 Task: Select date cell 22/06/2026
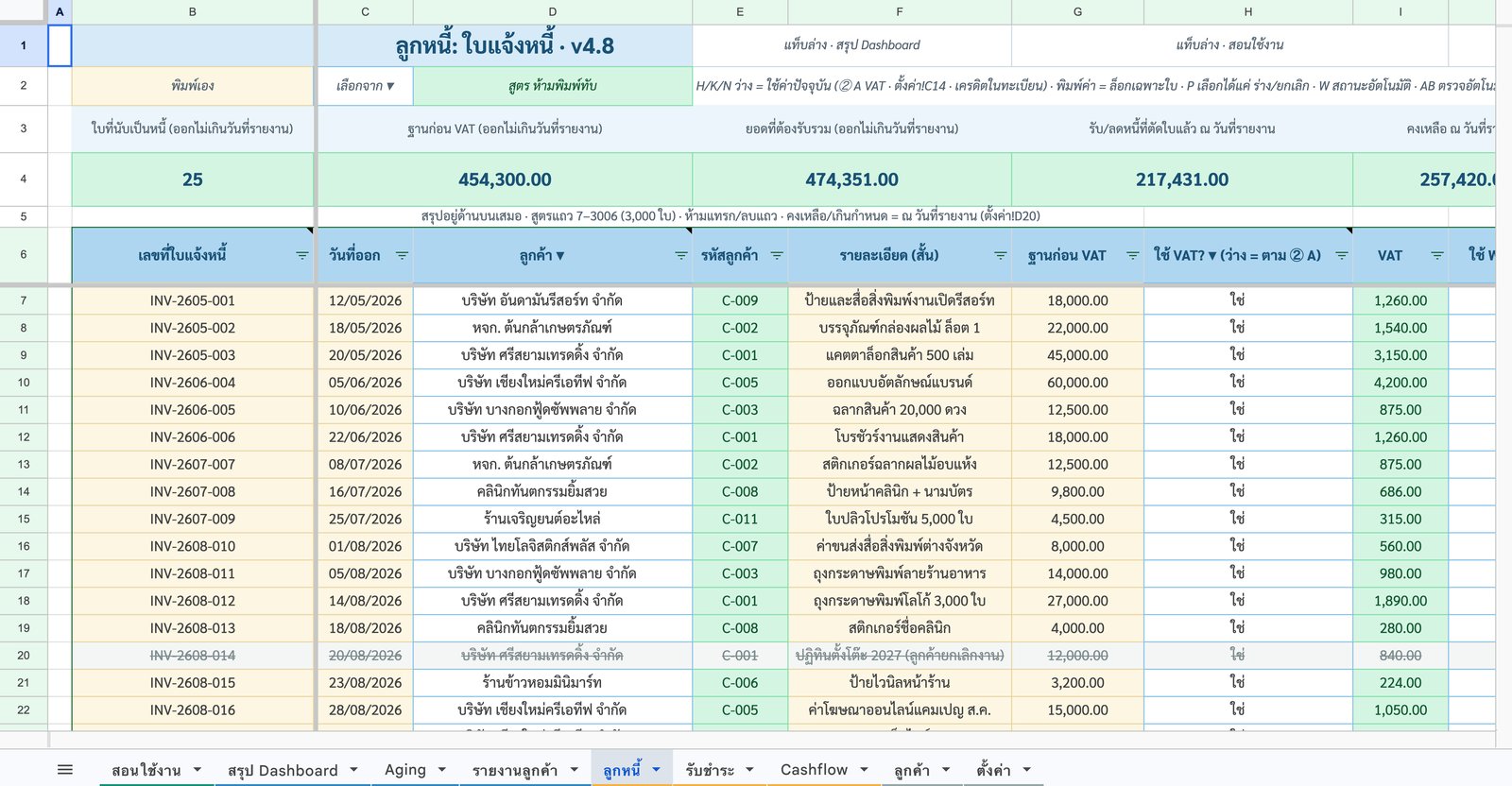click(x=365, y=437)
